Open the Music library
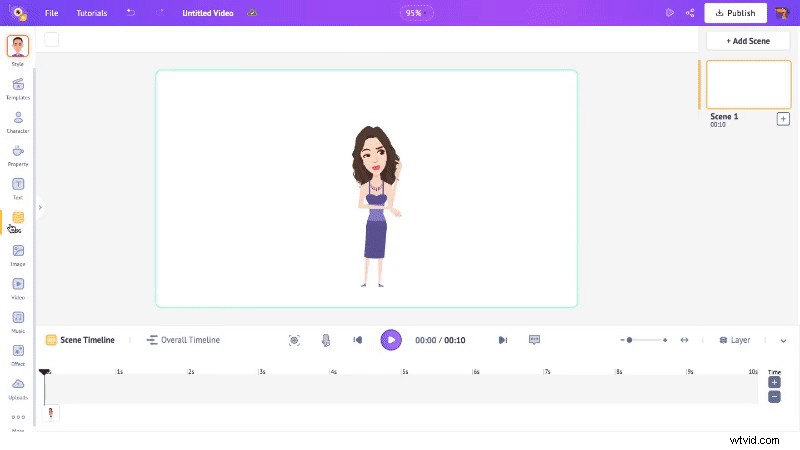 point(18,322)
